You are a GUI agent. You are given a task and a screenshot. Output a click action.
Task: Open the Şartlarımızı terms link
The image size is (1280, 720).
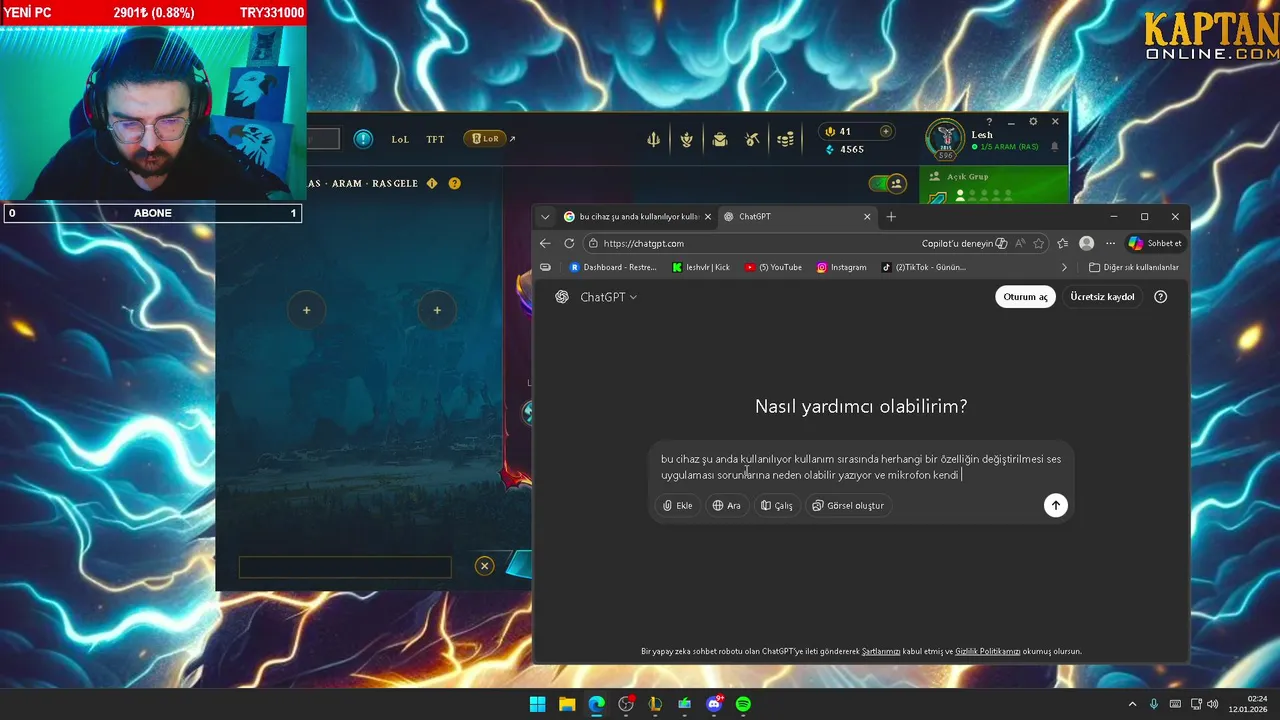(x=881, y=651)
